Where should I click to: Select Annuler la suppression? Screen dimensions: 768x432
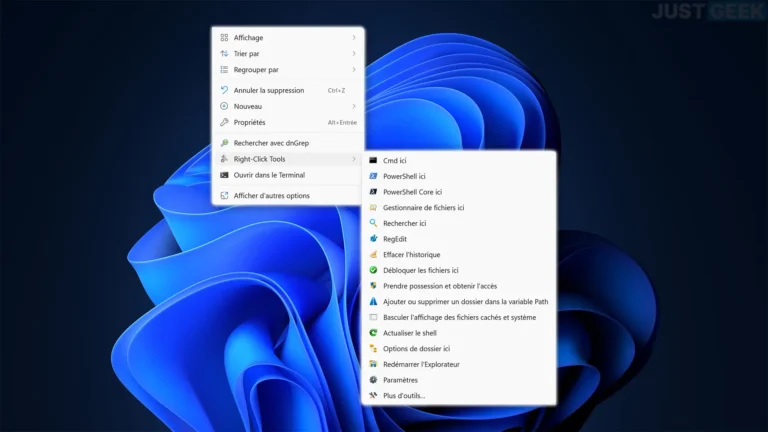pos(288,90)
